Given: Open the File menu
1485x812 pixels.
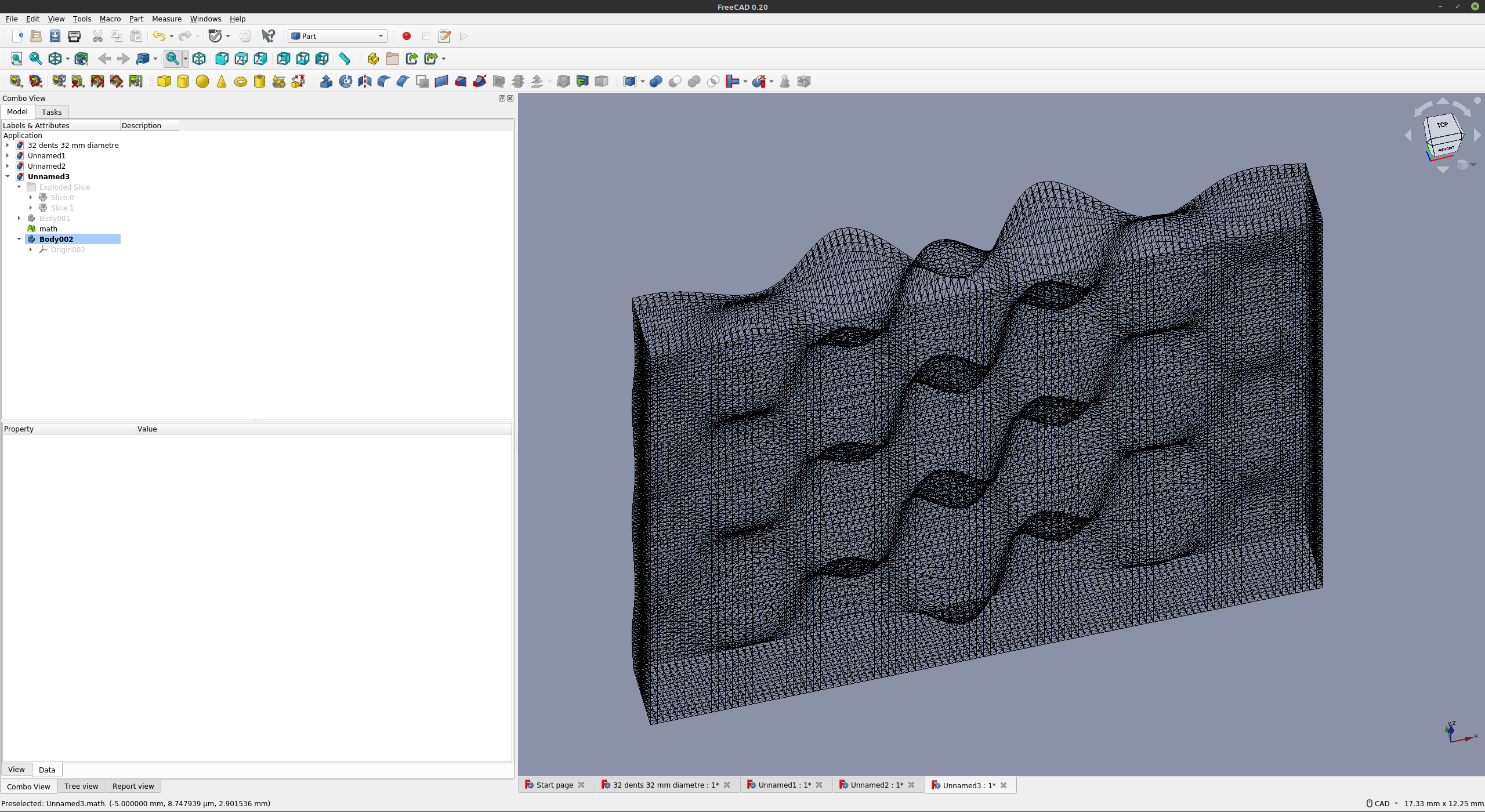Looking at the screenshot, I should tap(12, 19).
